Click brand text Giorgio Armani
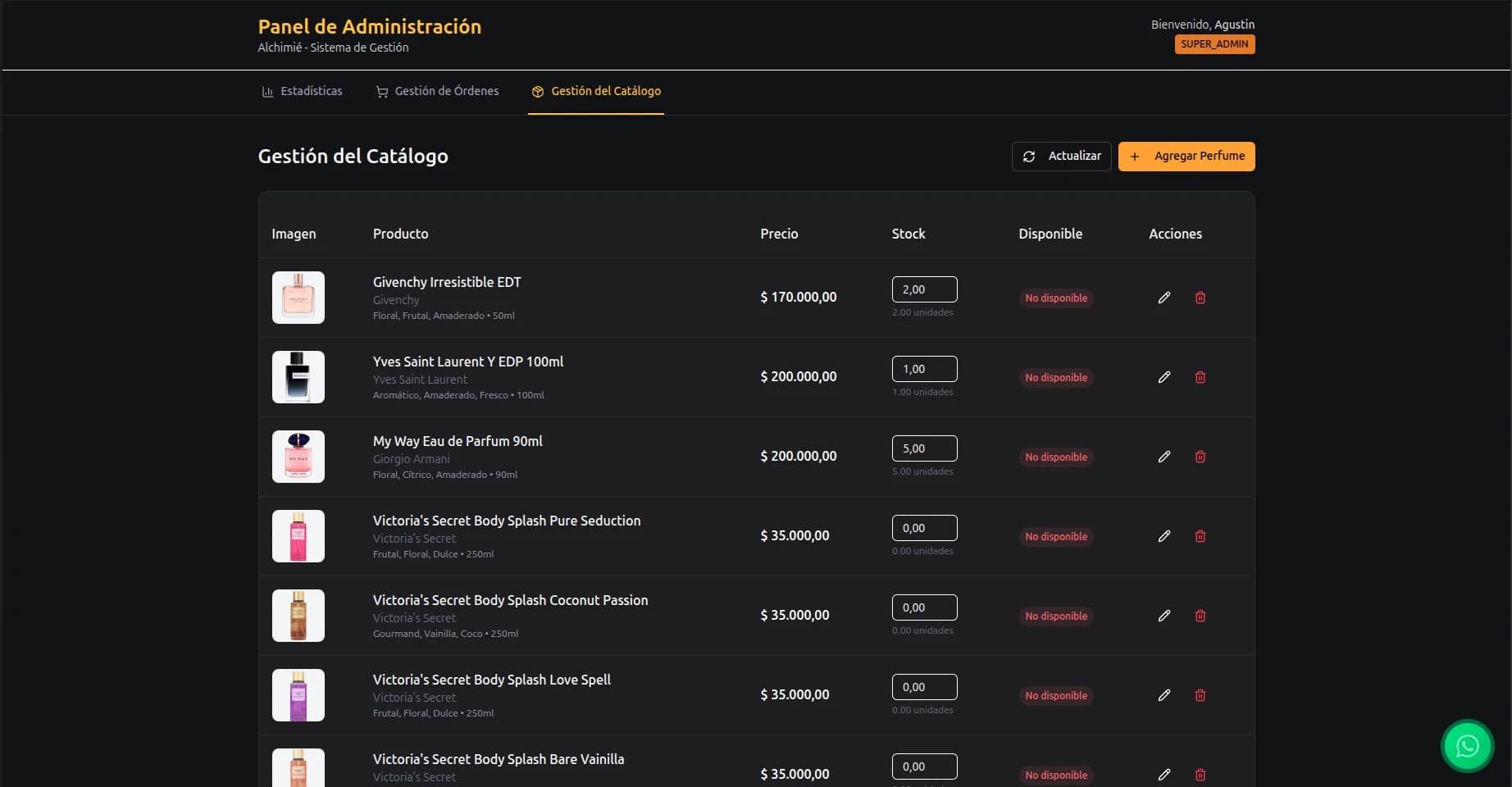1512x787 pixels. [x=412, y=459]
